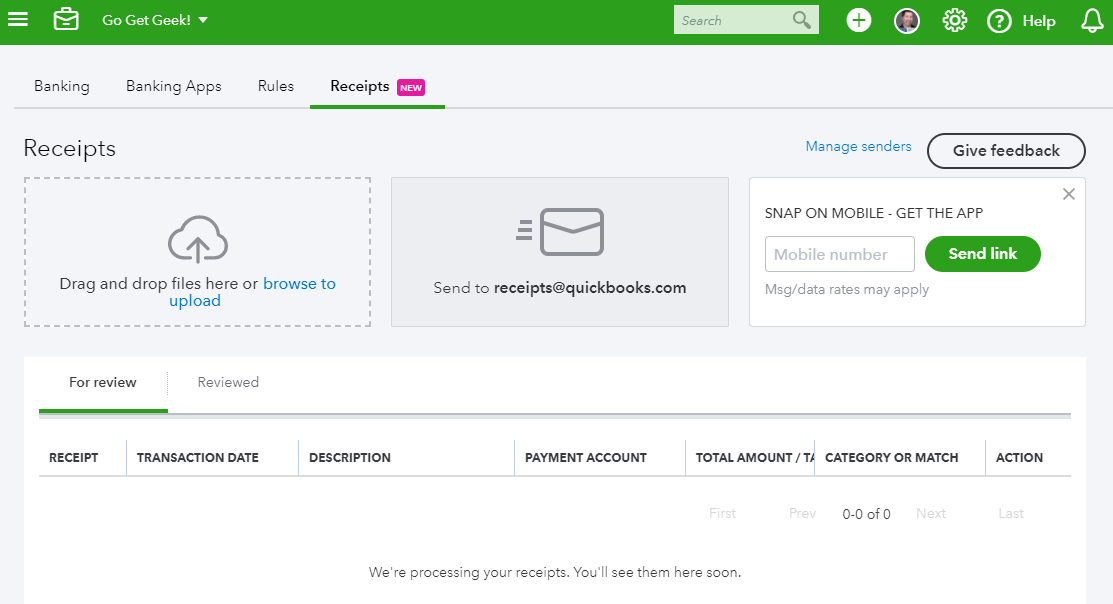Image resolution: width=1113 pixels, height=604 pixels.
Task: Click the Manage senders link
Action: pyautogui.click(x=858, y=146)
